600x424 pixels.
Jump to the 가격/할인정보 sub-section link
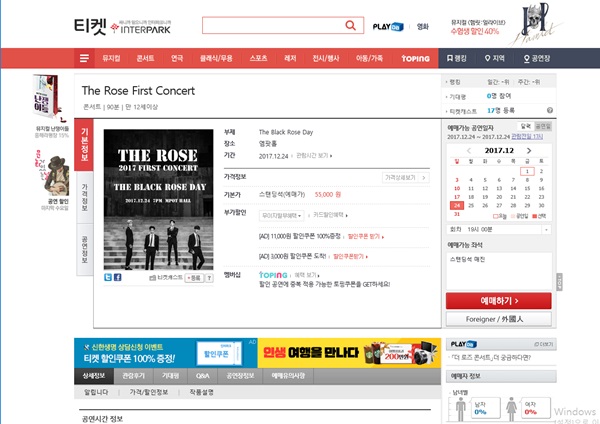(148, 392)
